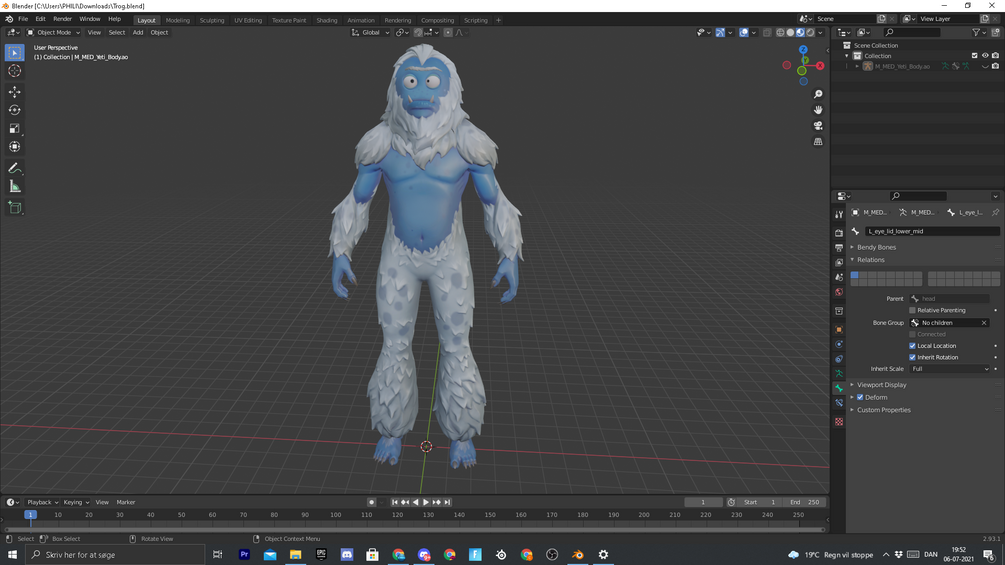Toggle X-ray mode
Viewport: 1005px width, 565px height.
click(767, 33)
